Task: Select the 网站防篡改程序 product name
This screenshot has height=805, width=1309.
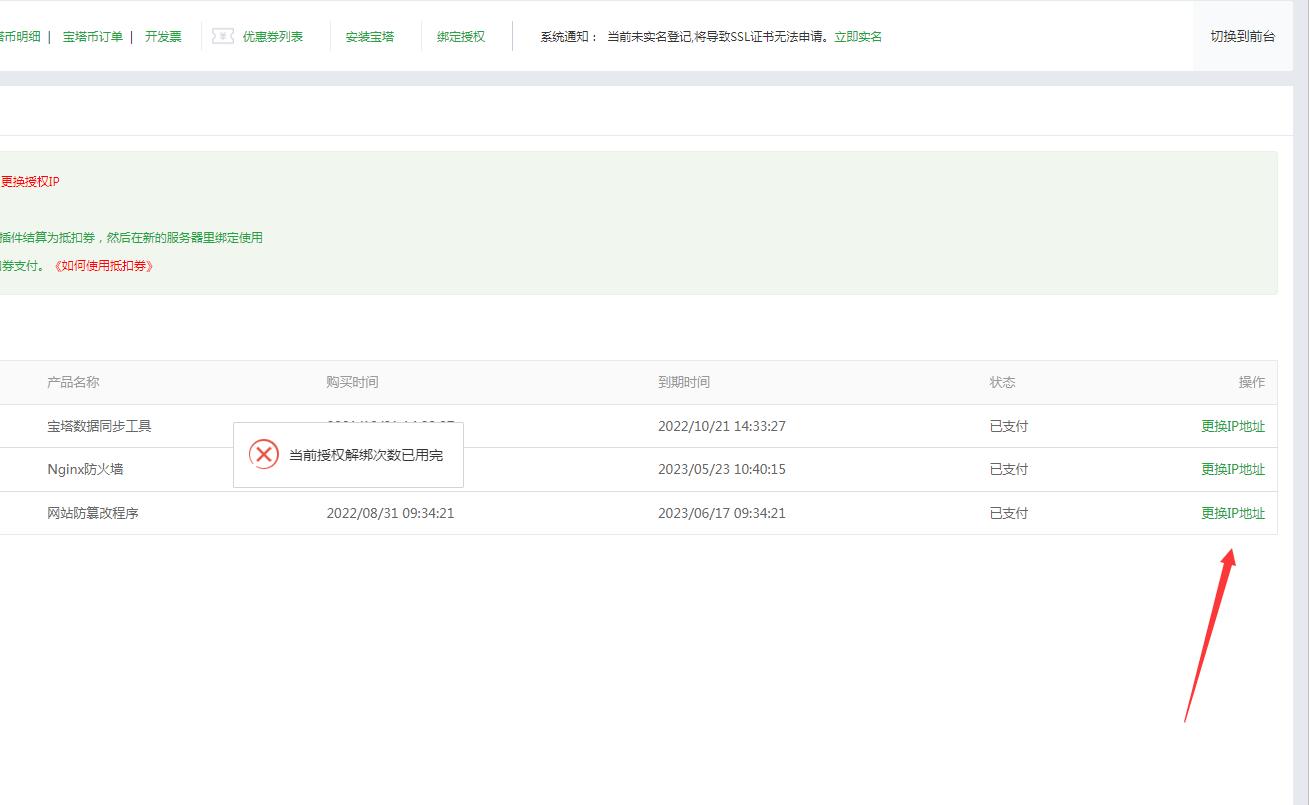Action: [x=93, y=513]
